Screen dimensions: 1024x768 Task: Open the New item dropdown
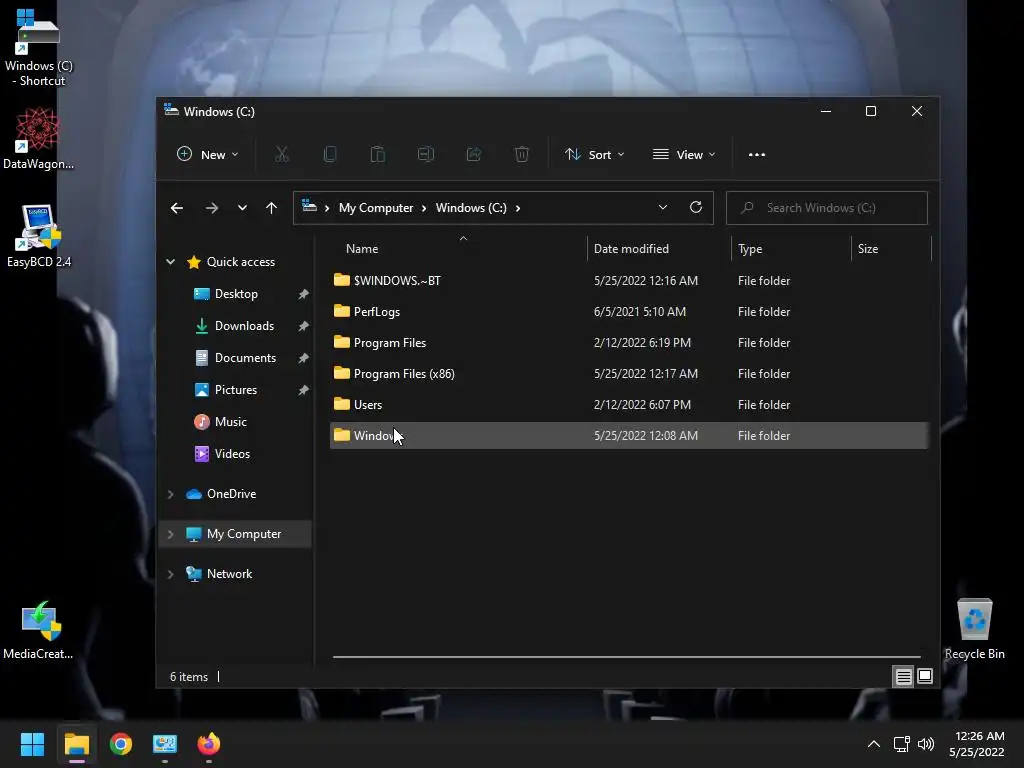(208, 155)
